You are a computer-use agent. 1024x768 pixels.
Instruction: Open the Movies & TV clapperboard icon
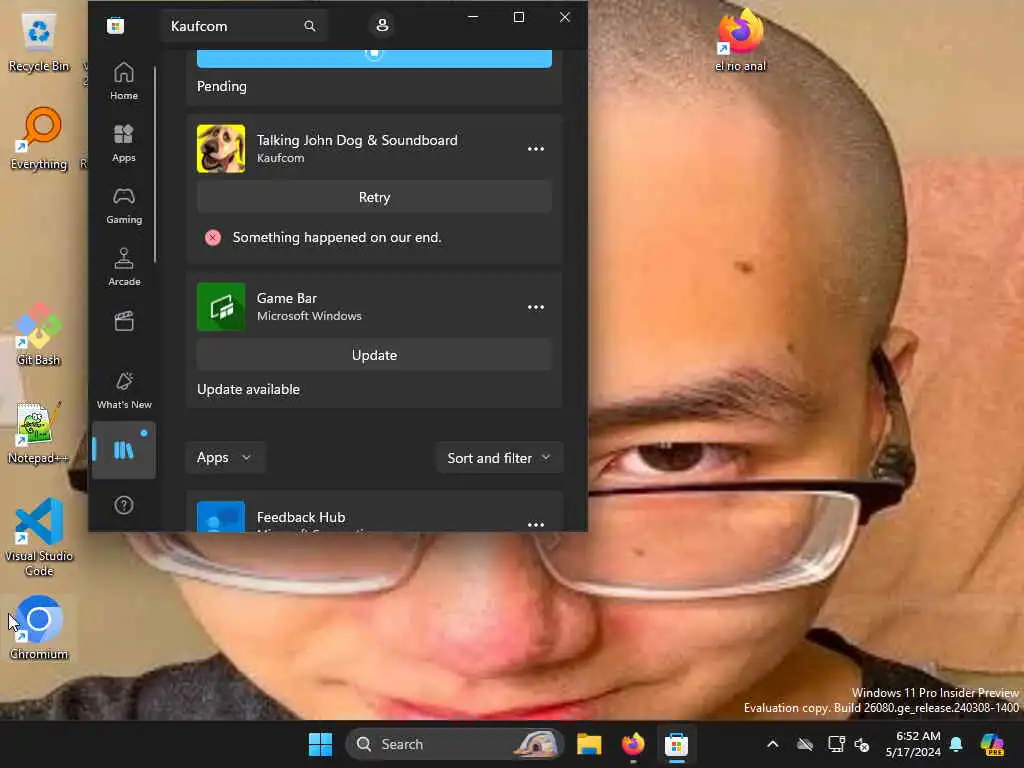tap(123, 321)
